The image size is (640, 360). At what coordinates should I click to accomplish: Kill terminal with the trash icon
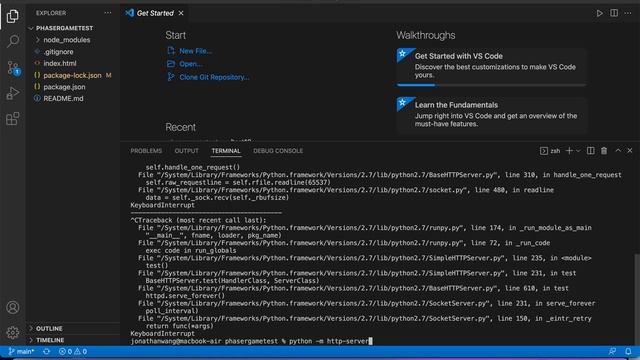pos(604,151)
